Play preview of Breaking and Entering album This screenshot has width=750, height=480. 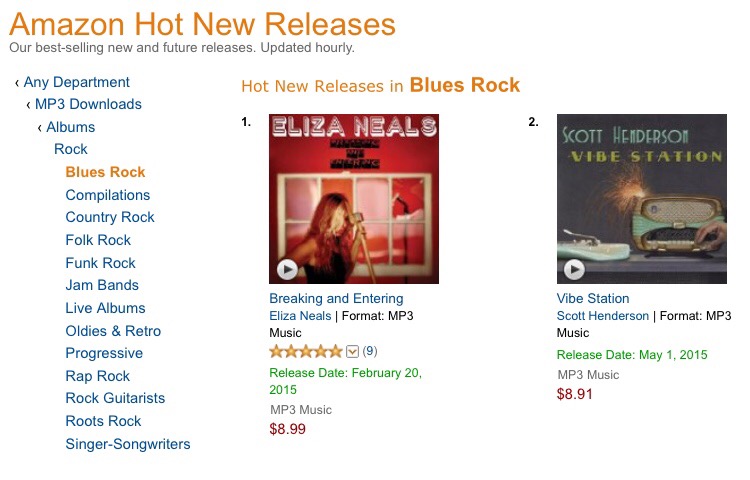[287, 270]
